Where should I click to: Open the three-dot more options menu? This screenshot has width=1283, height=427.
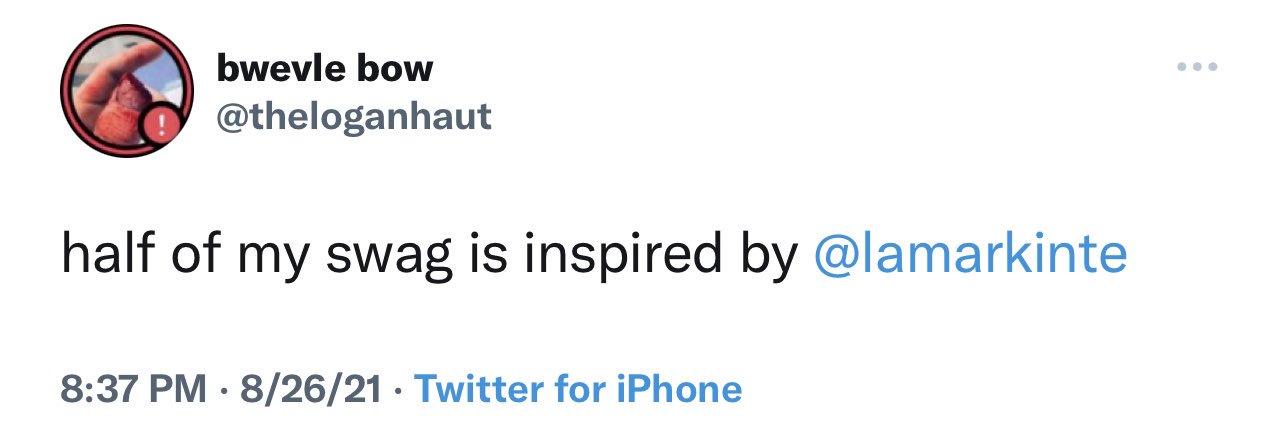point(1197,67)
